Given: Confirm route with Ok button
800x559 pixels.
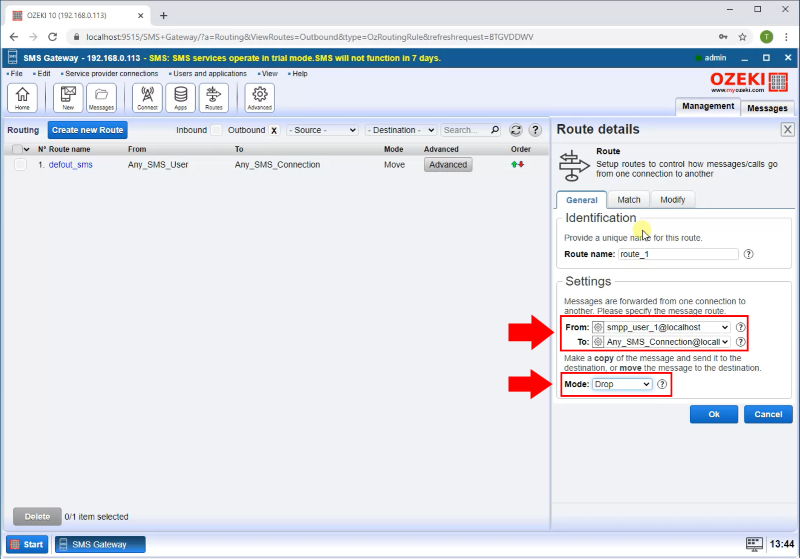Looking at the screenshot, I should (713, 414).
